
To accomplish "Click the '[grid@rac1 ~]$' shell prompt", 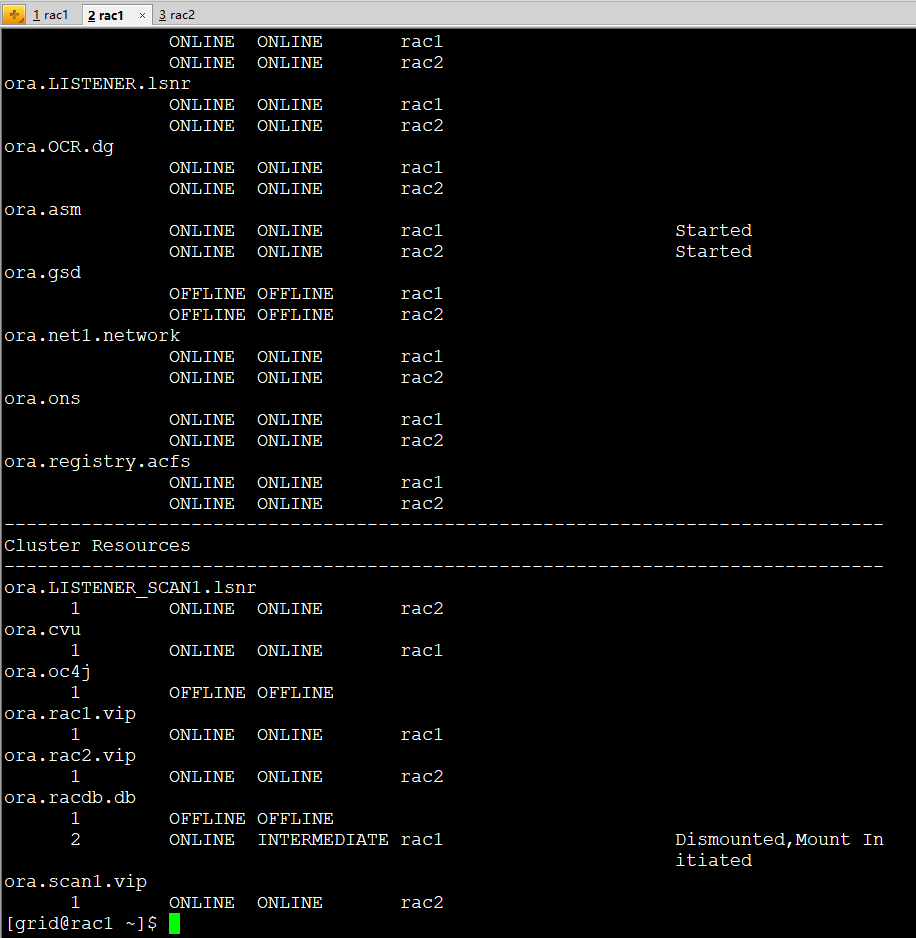I will (81, 924).
